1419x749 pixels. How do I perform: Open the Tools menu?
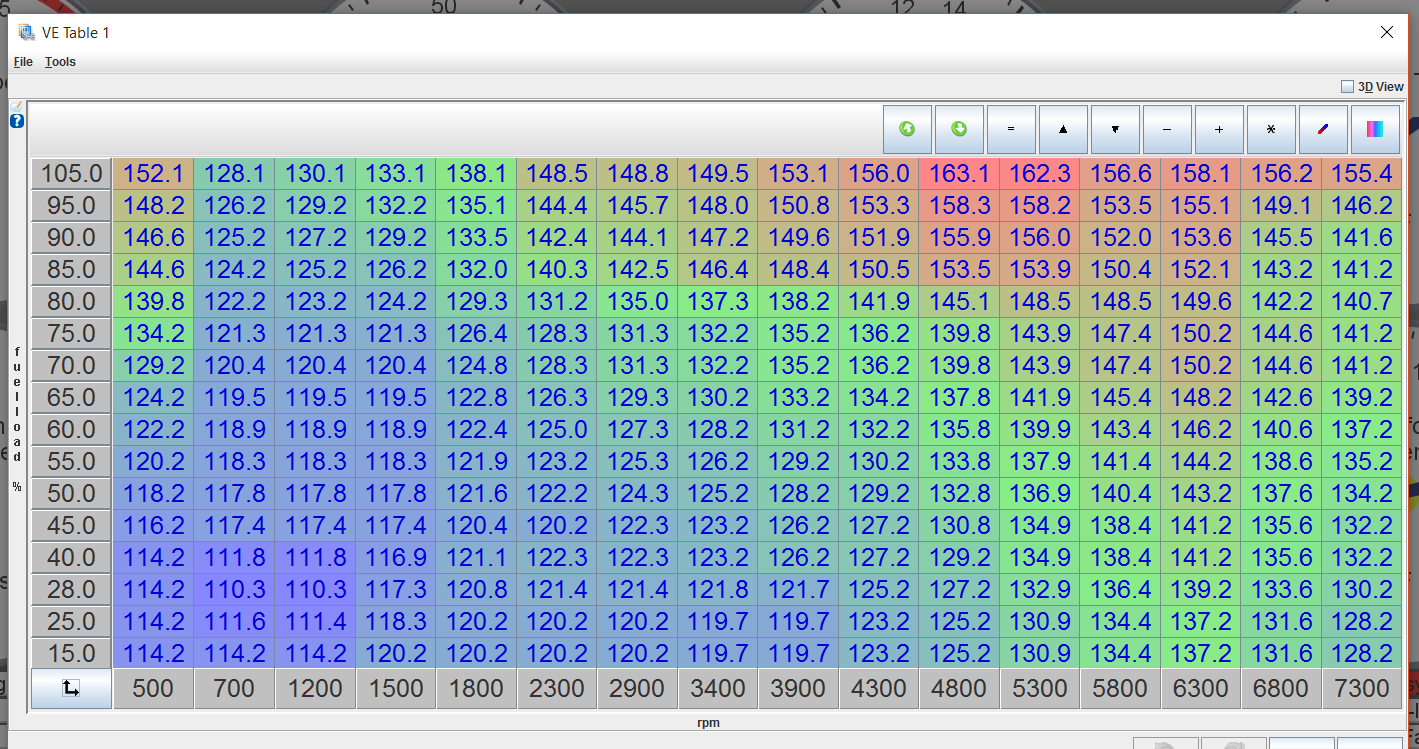pyautogui.click(x=60, y=62)
